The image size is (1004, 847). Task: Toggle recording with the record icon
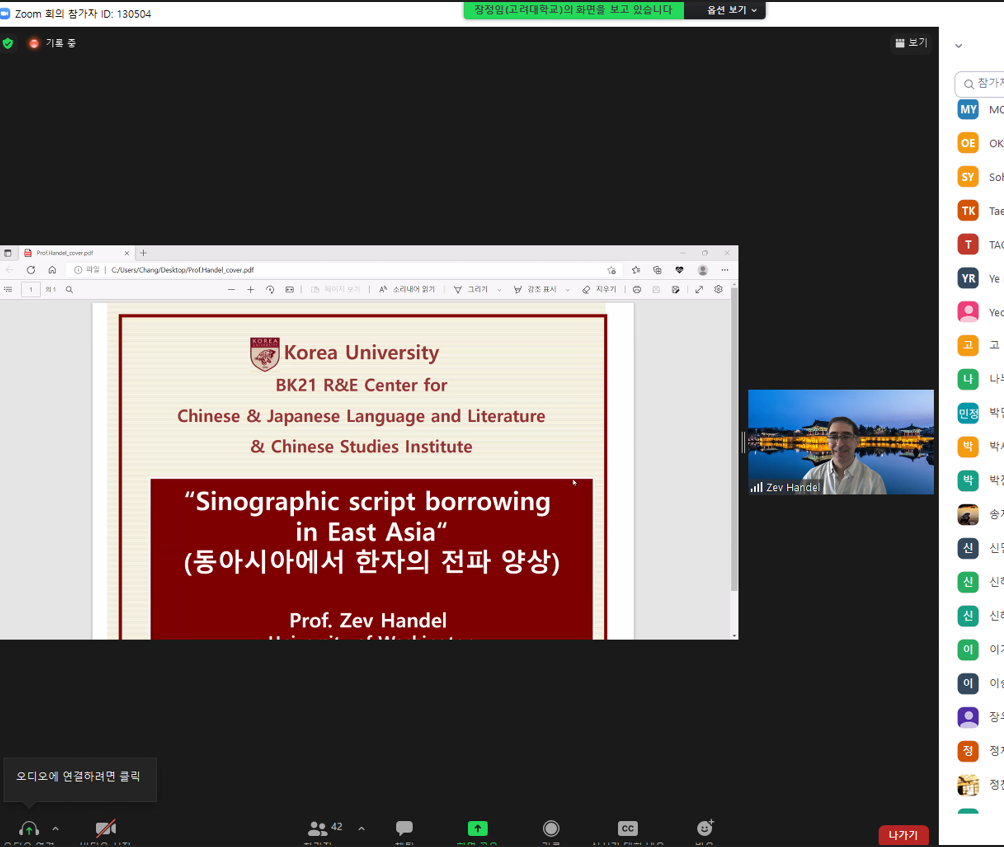click(x=551, y=829)
